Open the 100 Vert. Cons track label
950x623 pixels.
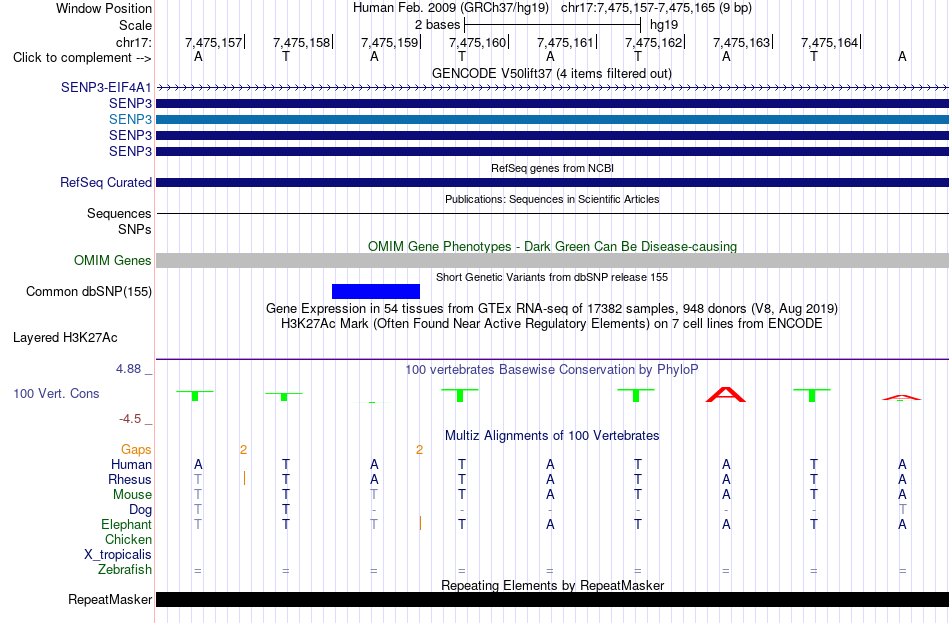[56, 394]
